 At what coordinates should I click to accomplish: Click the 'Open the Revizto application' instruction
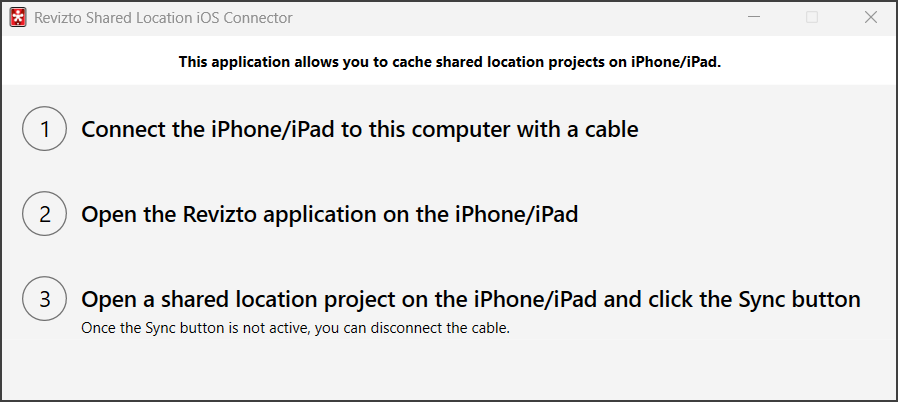[329, 215]
